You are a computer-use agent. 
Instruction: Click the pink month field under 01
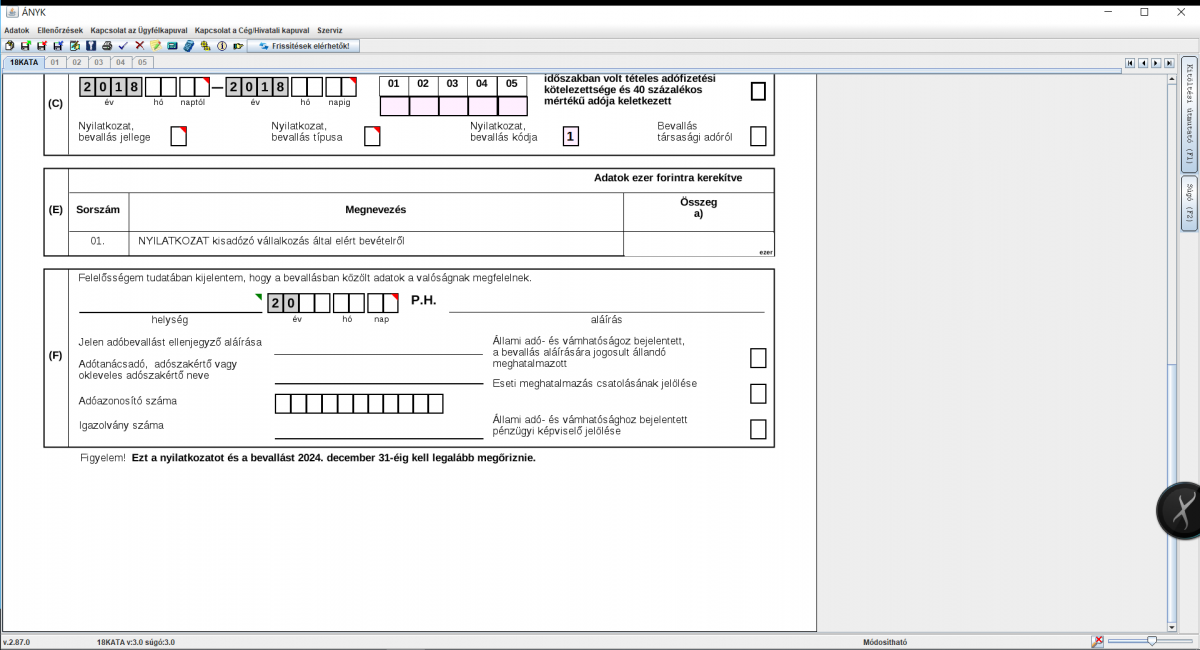pyautogui.click(x=394, y=106)
